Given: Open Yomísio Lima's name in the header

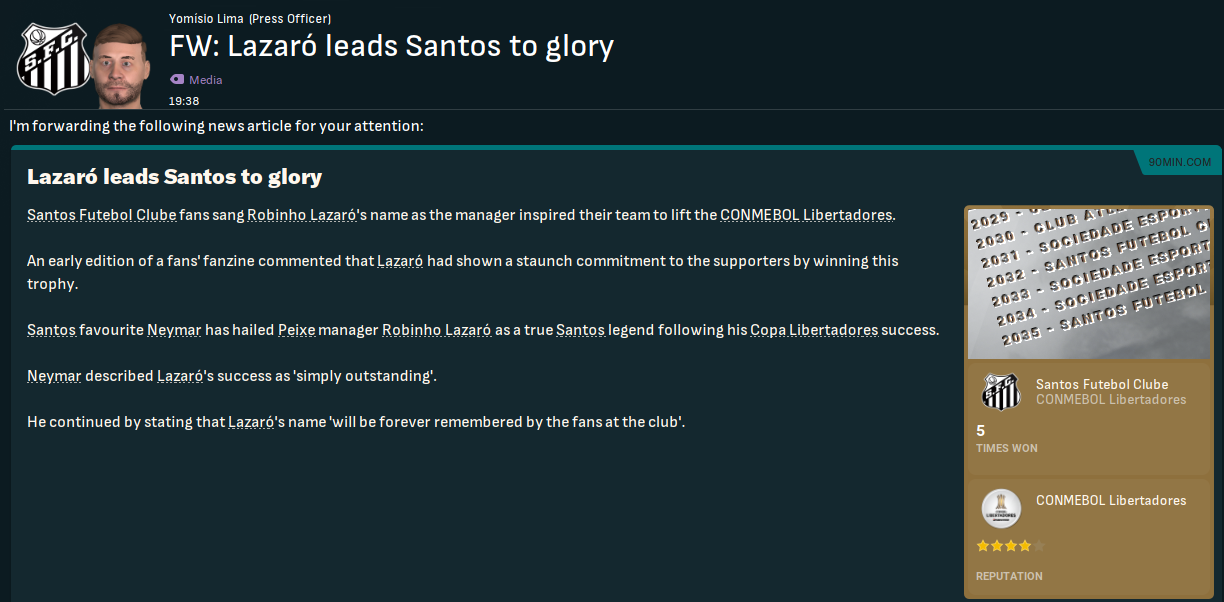Looking at the screenshot, I should tap(207, 19).
